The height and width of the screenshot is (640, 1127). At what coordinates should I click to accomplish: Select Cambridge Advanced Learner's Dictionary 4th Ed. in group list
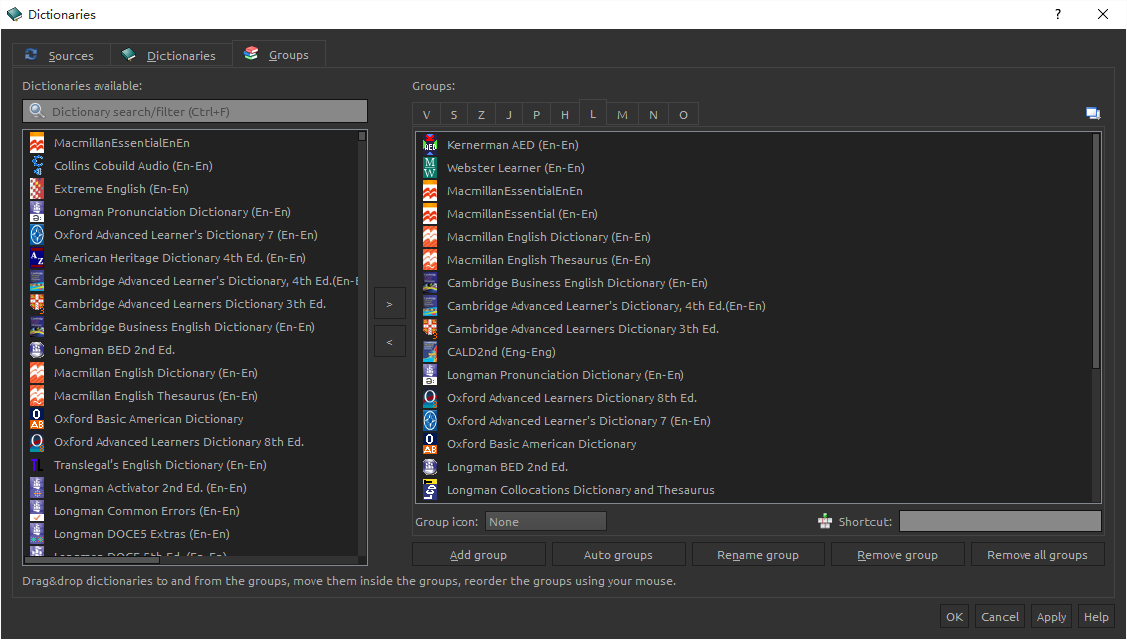[754, 306]
